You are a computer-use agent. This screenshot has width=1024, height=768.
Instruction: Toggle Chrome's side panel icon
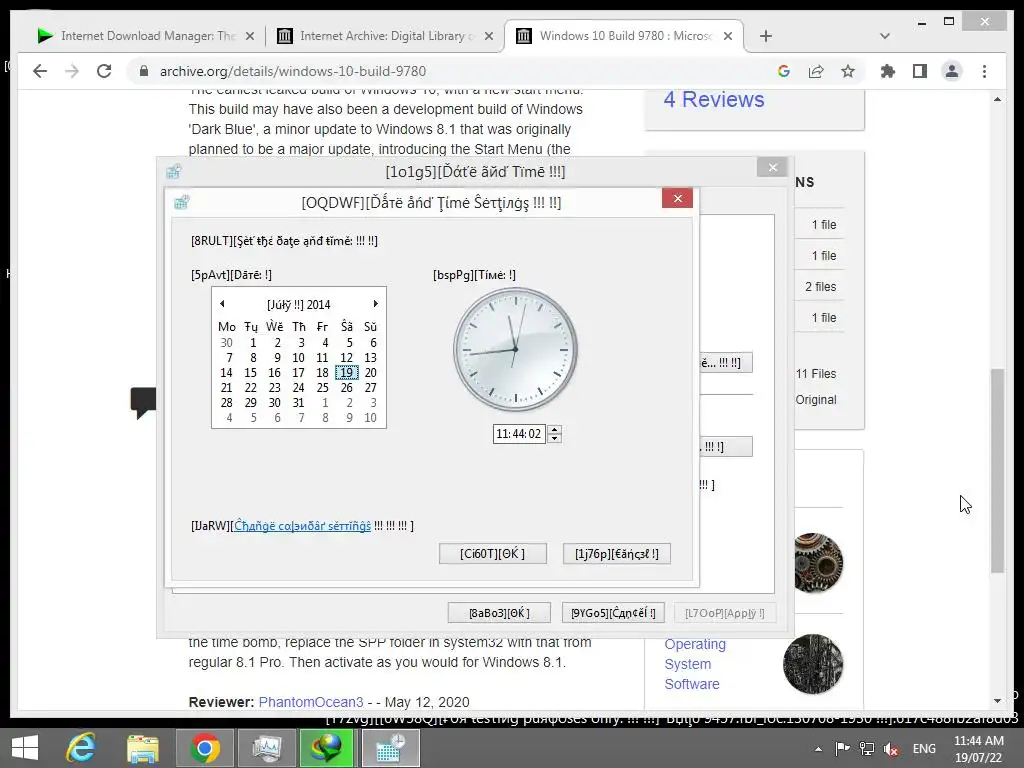[920, 71]
